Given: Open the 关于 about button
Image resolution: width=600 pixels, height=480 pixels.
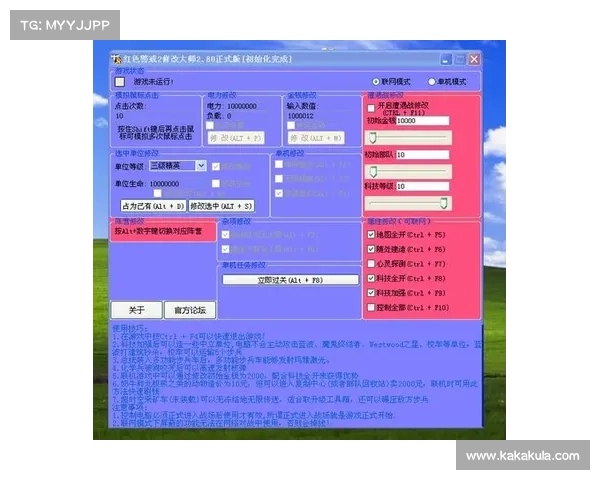Looking at the screenshot, I should [137, 310].
